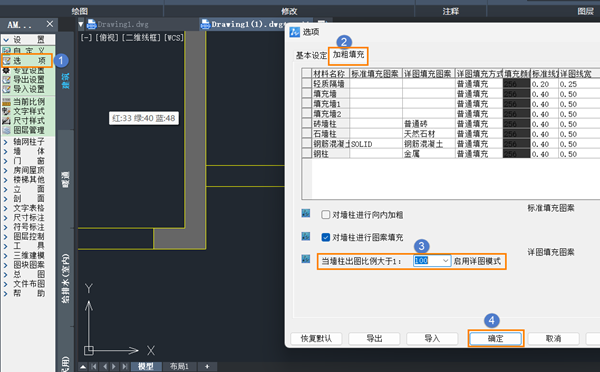Go to next layout tab
The image size is (600, 372).
pyautogui.click(x=114, y=367)
